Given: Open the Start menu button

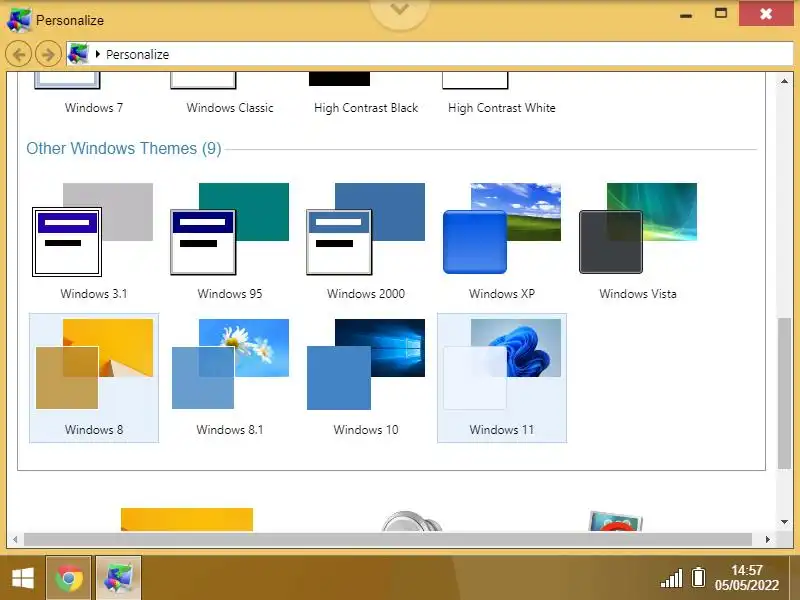Looking at the screenshot, I should [22, 578].
